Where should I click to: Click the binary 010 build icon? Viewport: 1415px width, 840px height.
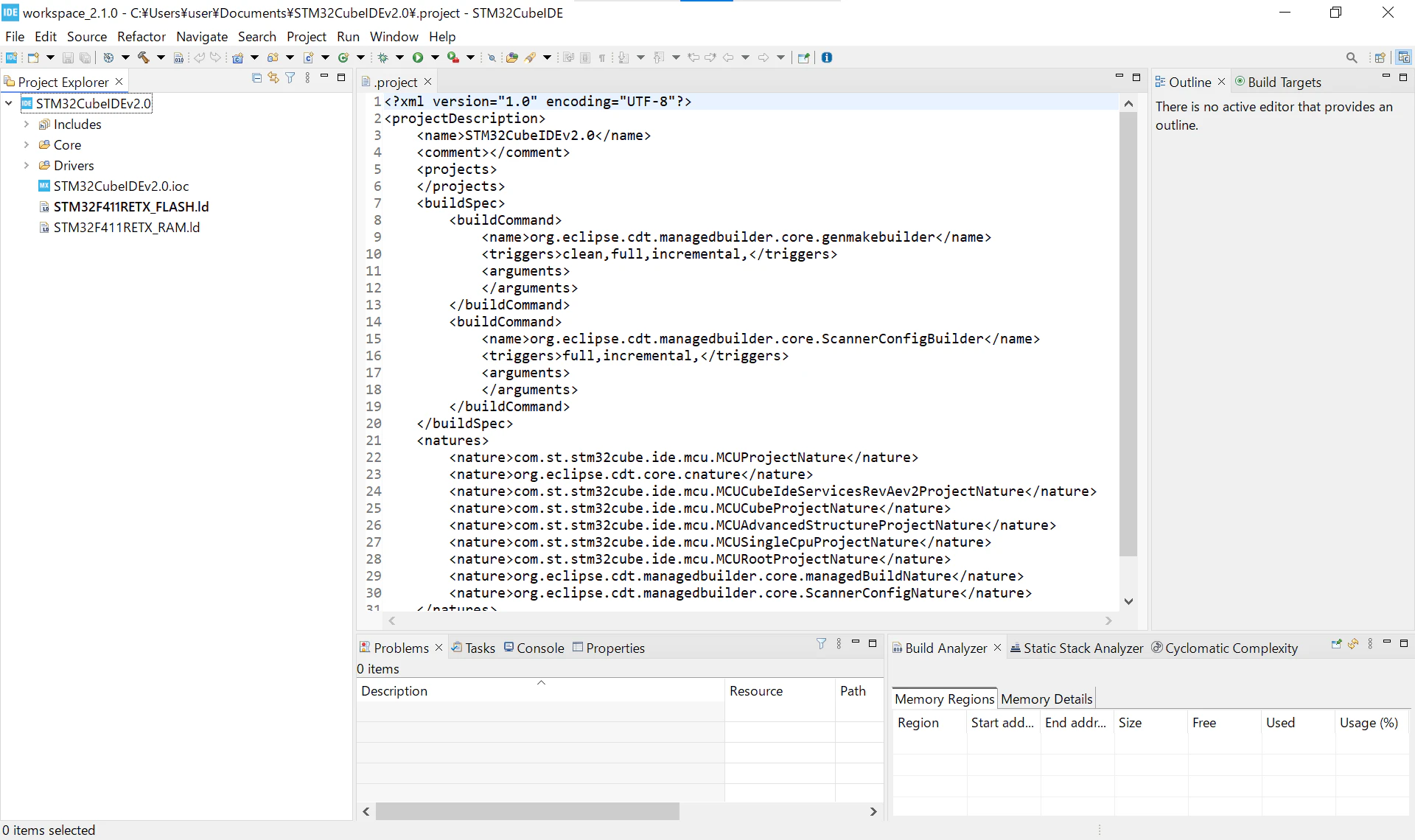coord(178,57)
